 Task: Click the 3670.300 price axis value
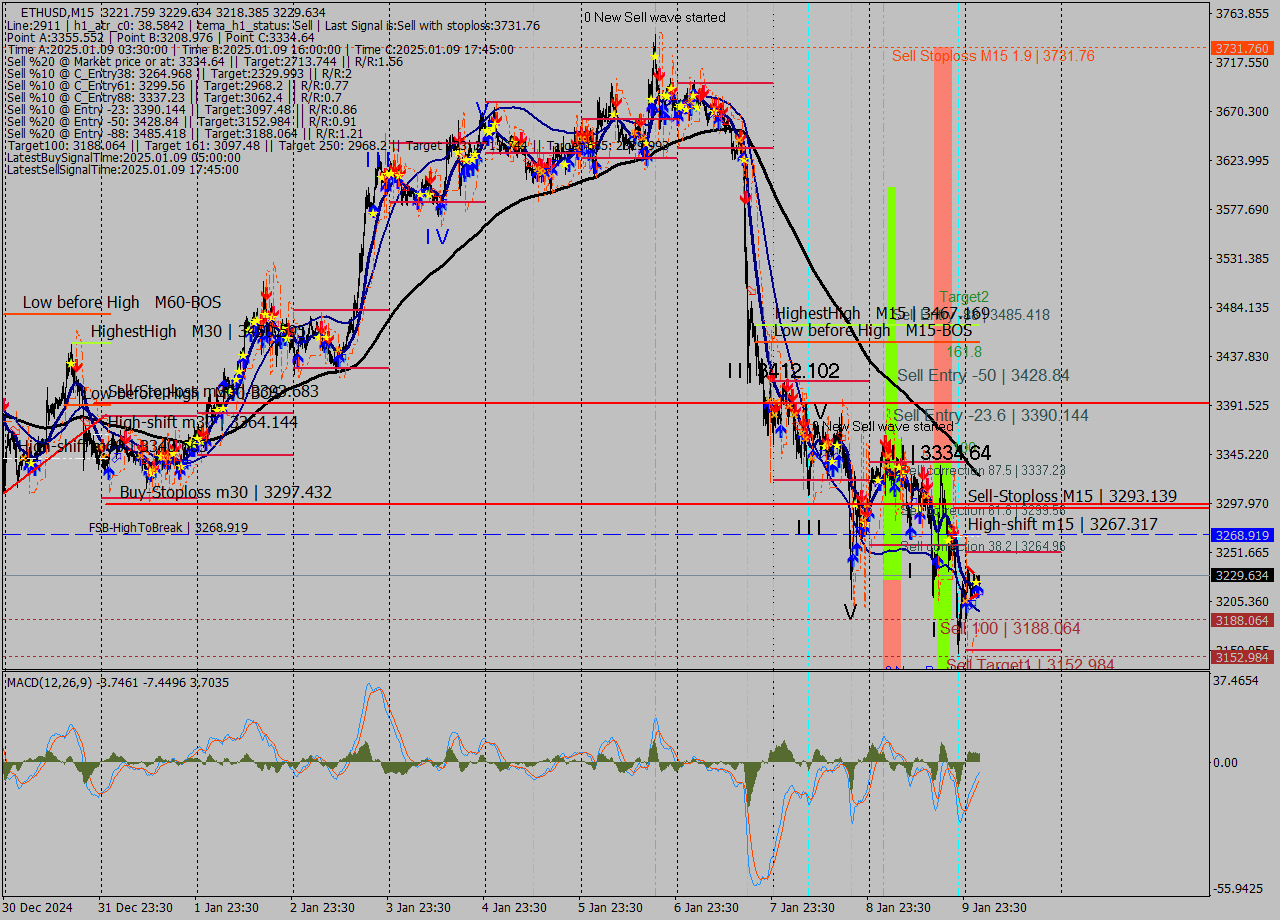(x=1243, y=111)
